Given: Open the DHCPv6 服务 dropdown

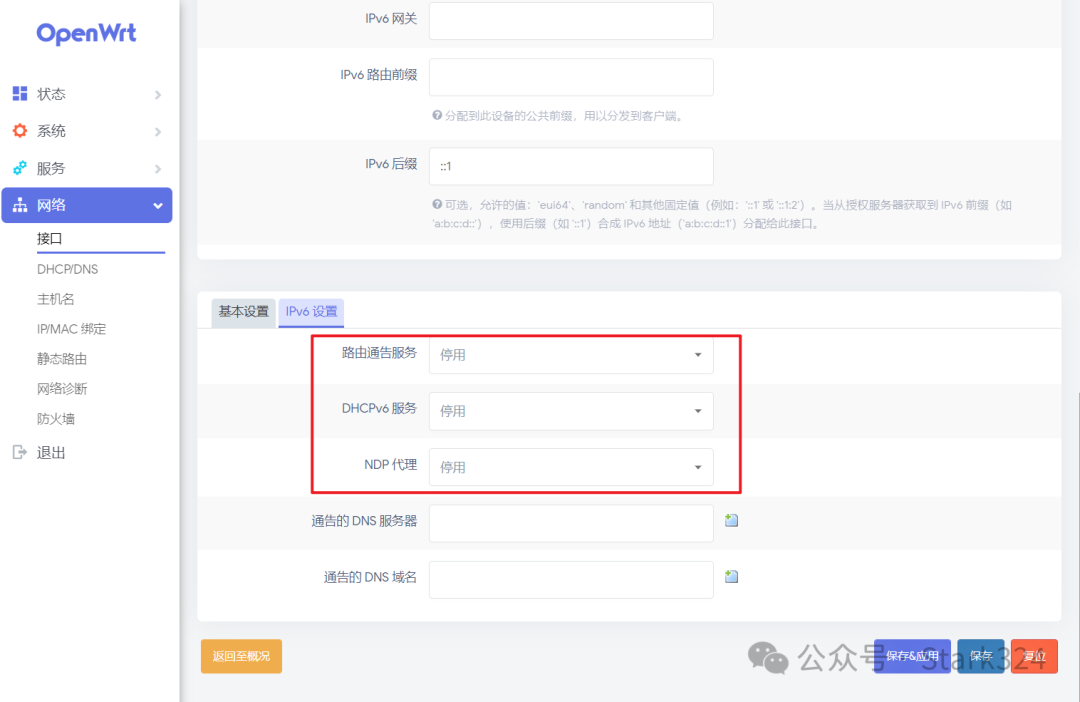Looking at the screenshot, I should [x=571, y=411].
